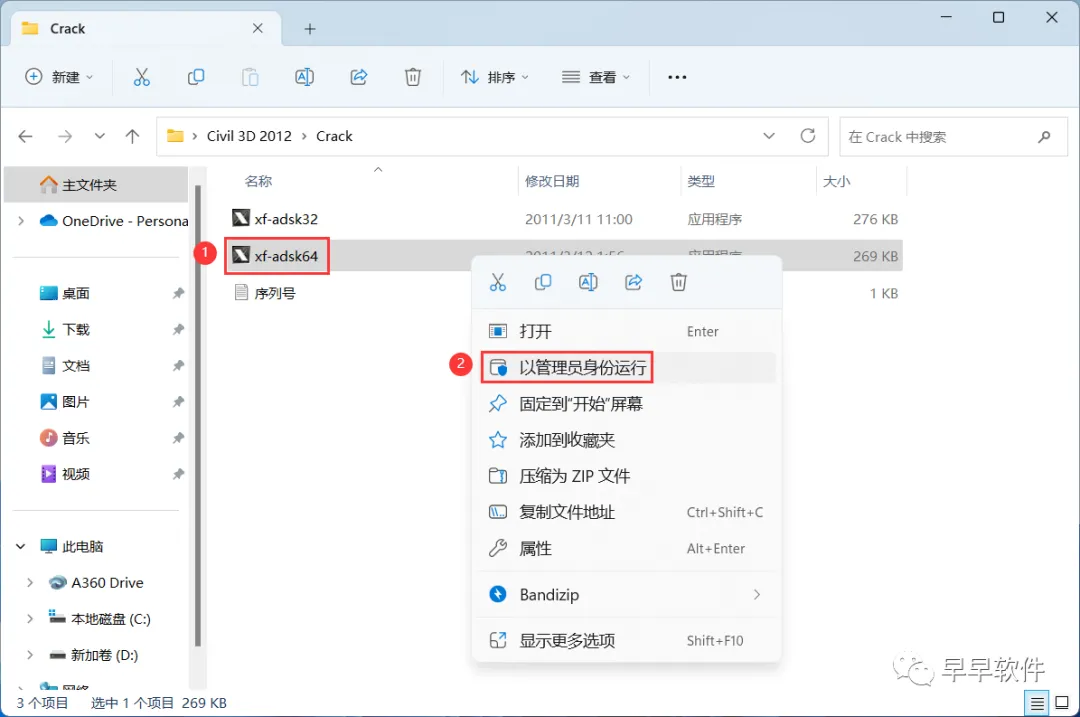This screenshot has height=717, width=1080.
Task: Unpin 桌面 using its pin icon
Action: coord(178,293)
